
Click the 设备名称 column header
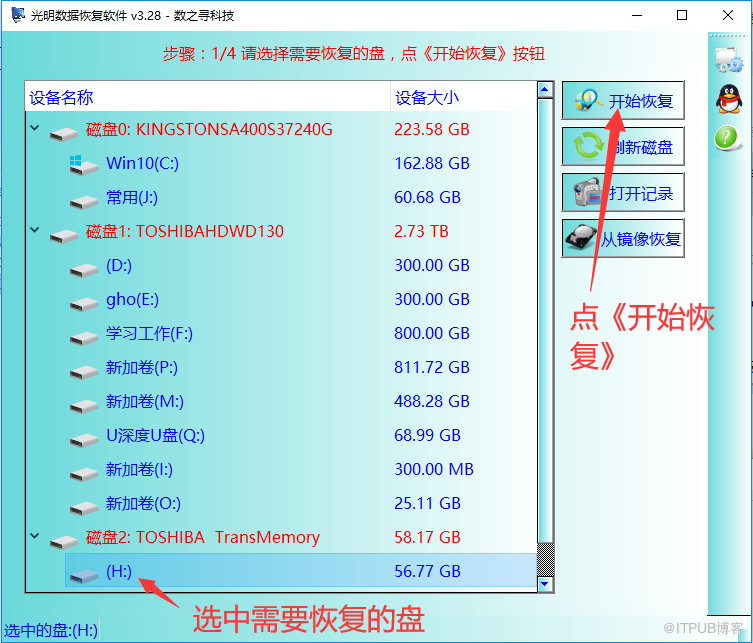pos(208,97)
